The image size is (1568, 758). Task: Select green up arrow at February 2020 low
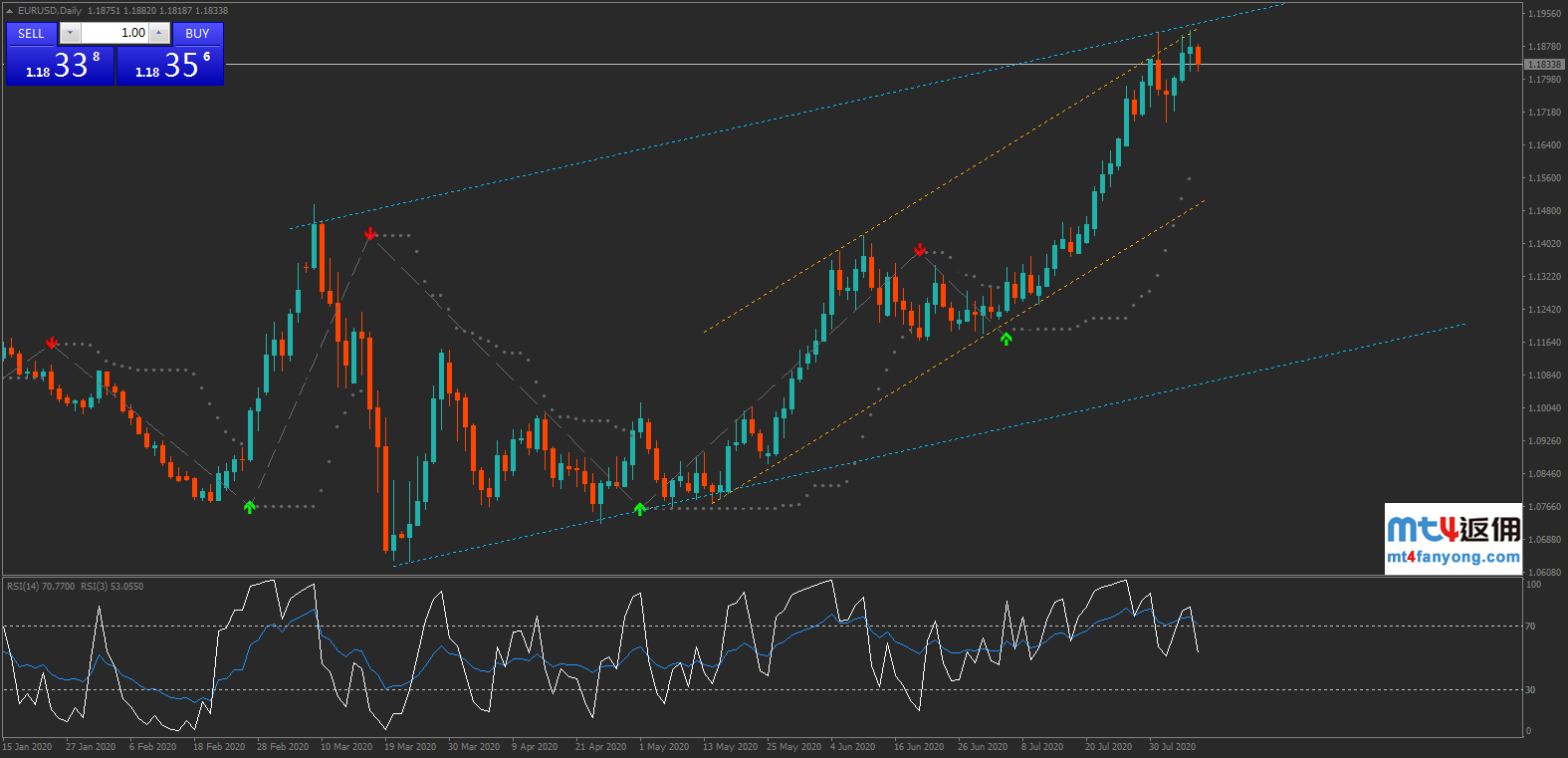[x=250, y=507]
